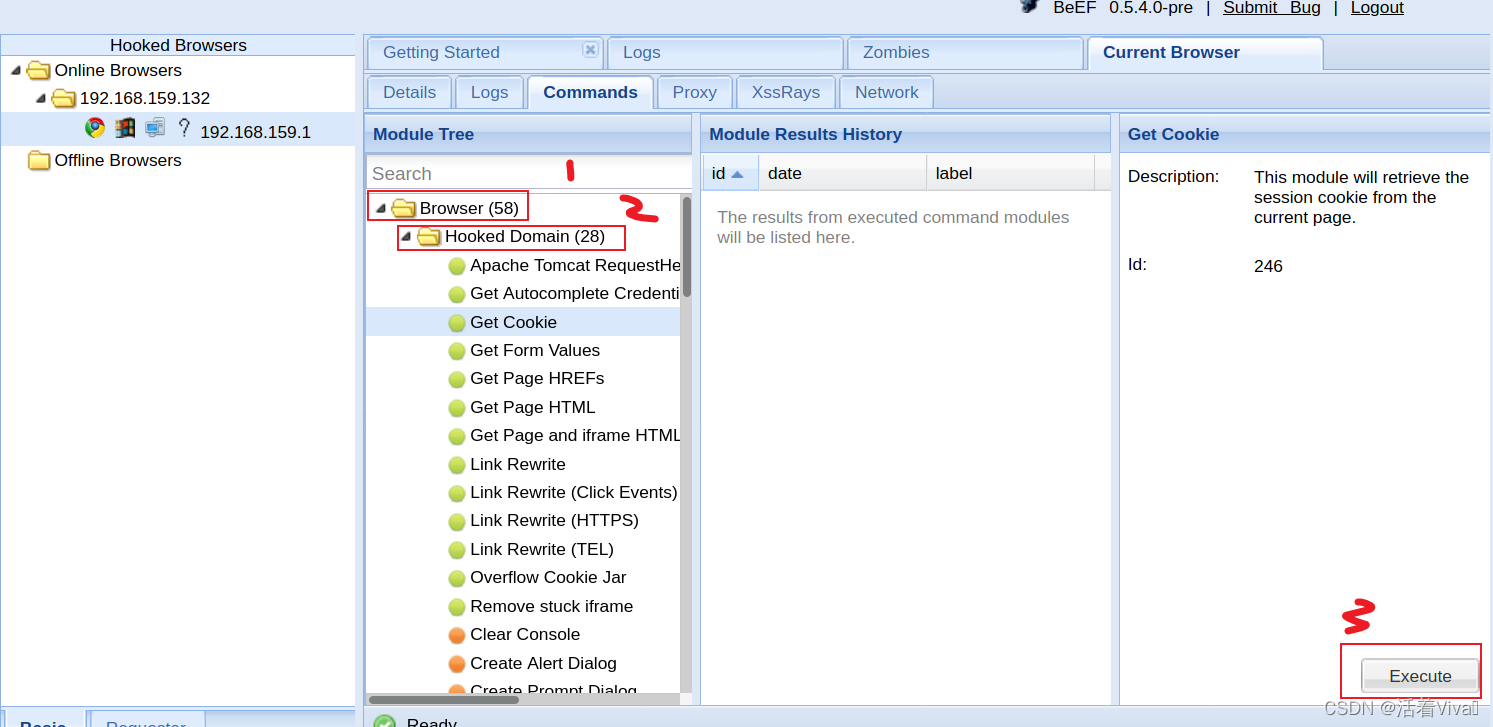Click the module Search input field
Image resolution: width=1493 pixels, height=727 pixels.
click(x=528, y=173)
